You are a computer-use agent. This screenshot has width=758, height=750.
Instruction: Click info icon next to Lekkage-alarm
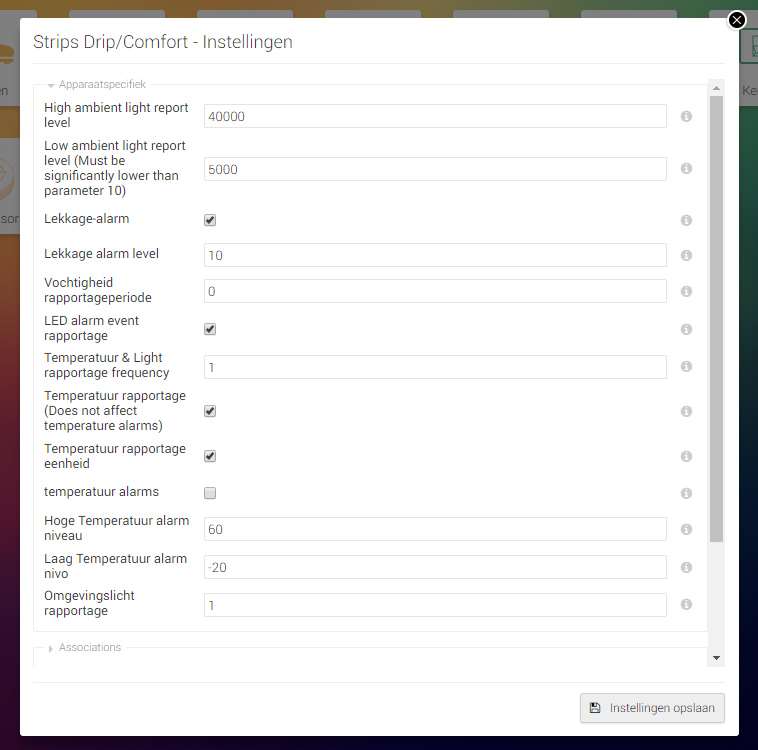tap(686, 220)
